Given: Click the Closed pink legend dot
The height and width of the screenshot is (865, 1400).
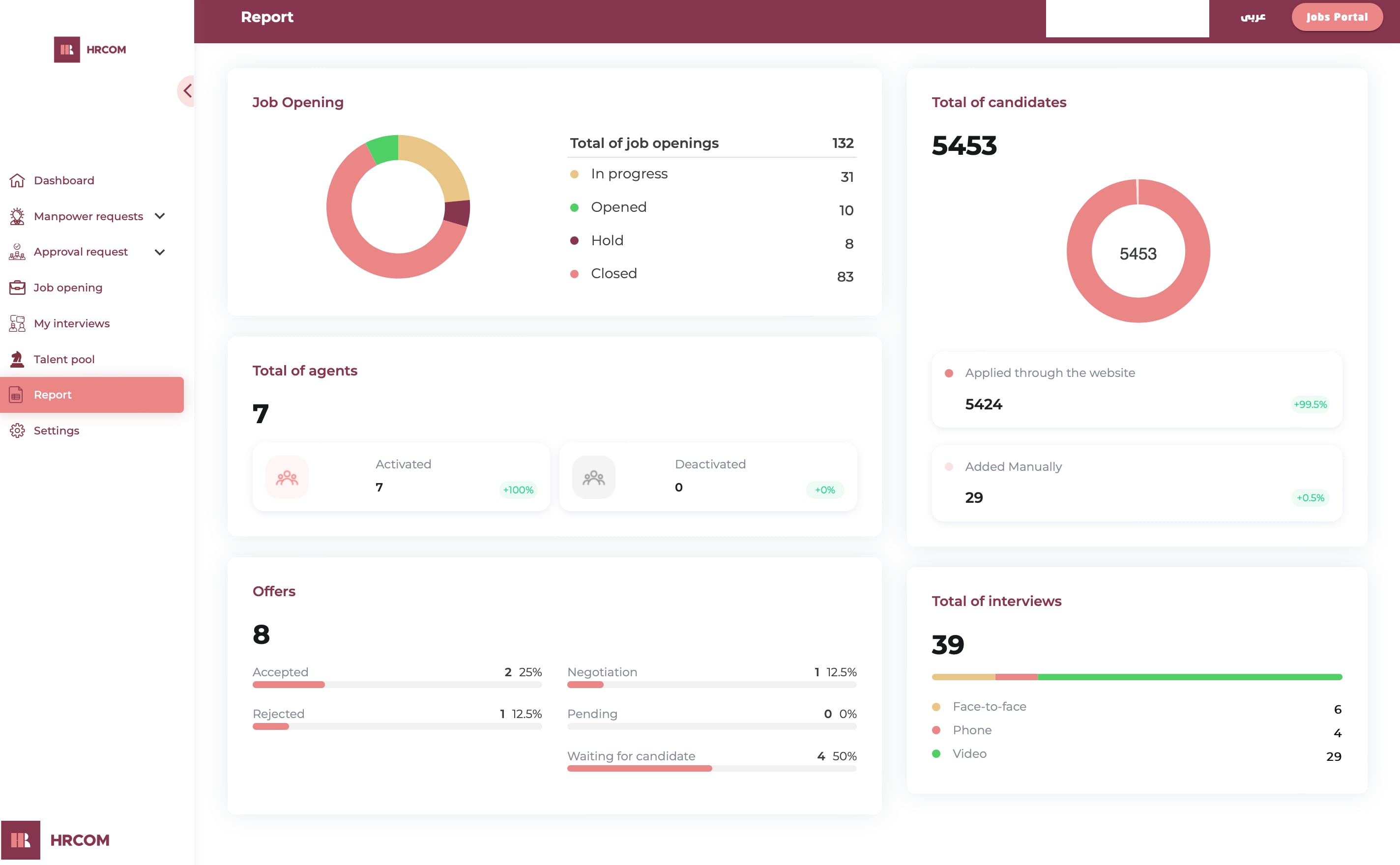Looking at the screenshot, I should click(x=575, y=274).
